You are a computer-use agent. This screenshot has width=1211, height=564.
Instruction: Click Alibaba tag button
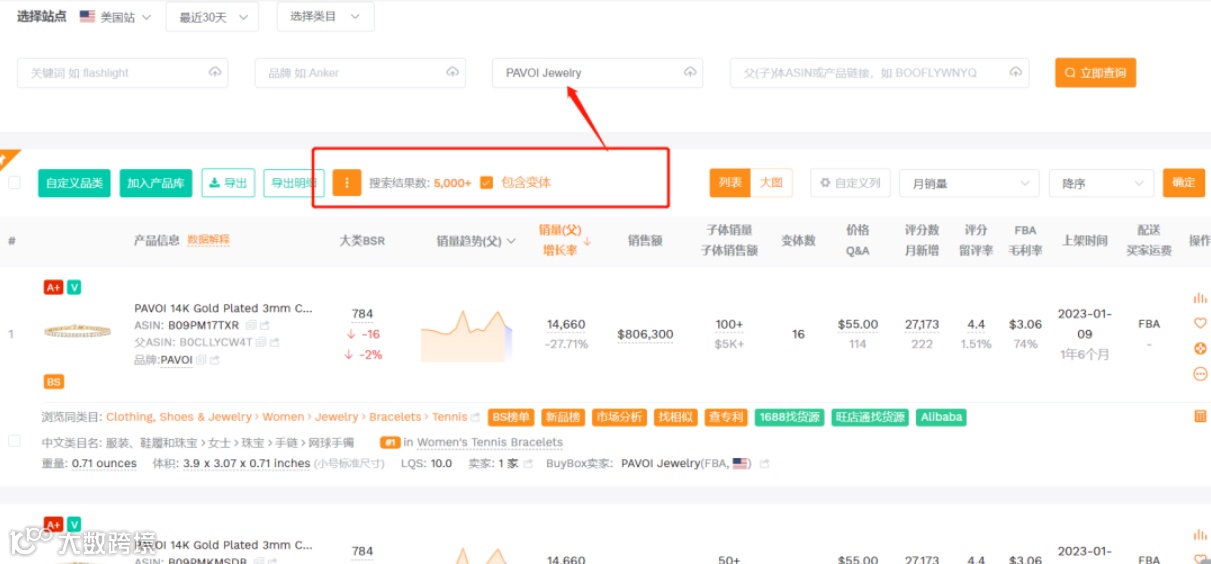[x=941, y=417]
